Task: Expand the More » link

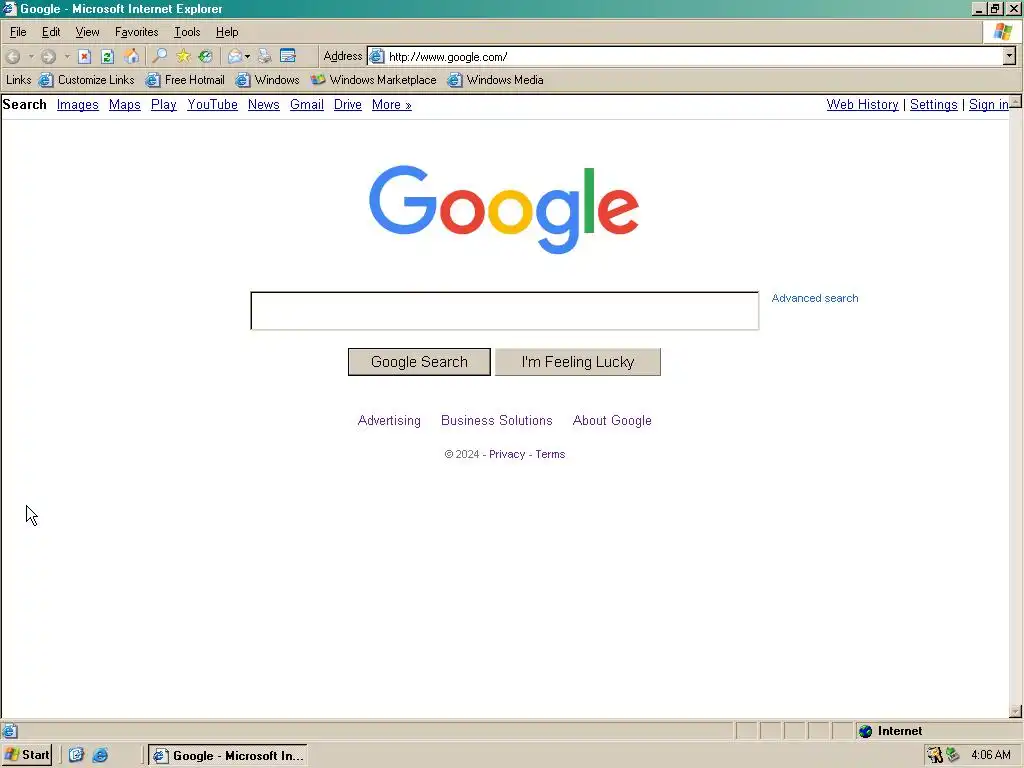Action: (x=392, y=104)
